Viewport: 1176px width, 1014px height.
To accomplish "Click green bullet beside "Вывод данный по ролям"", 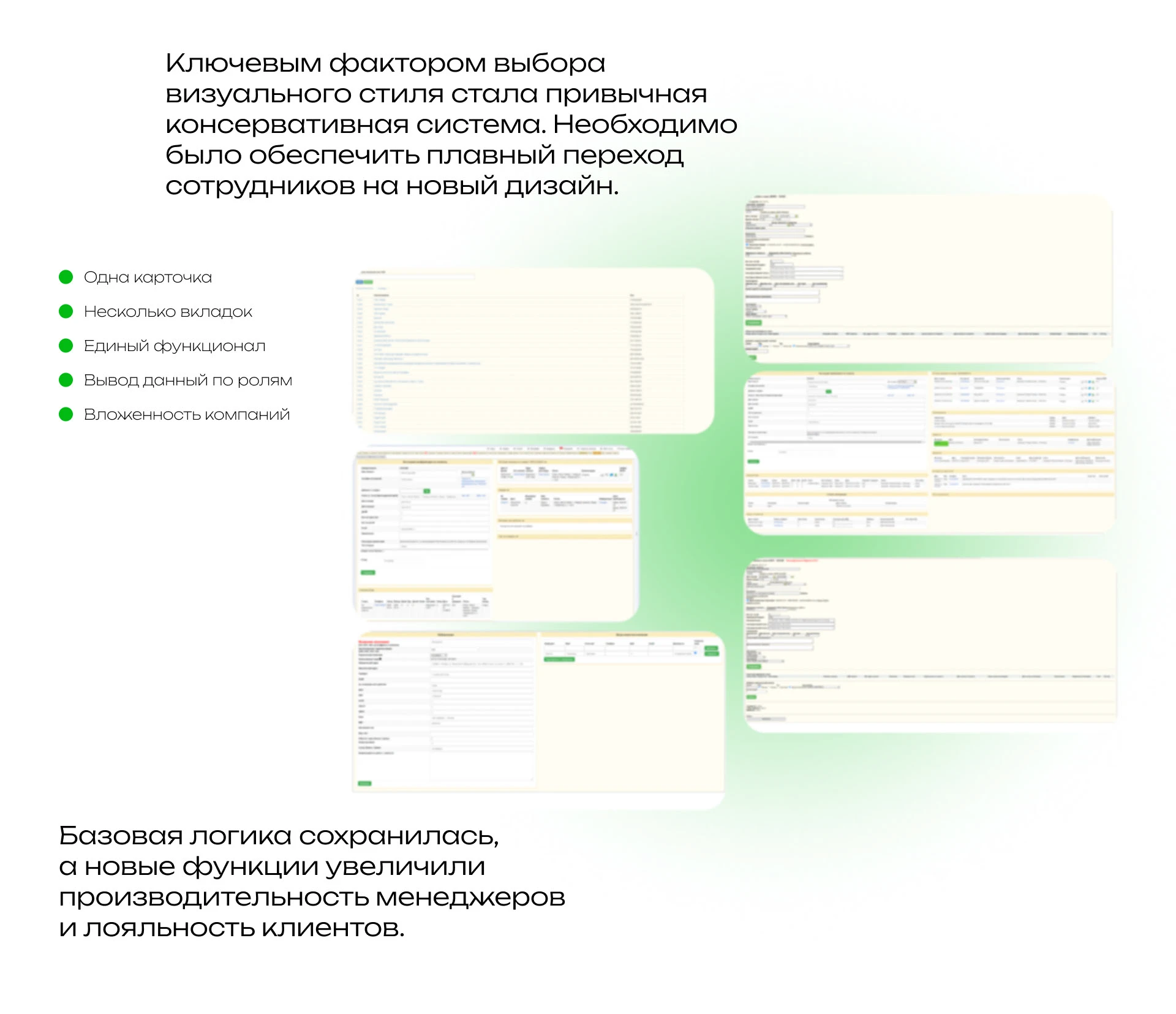I will click(66, 380).
